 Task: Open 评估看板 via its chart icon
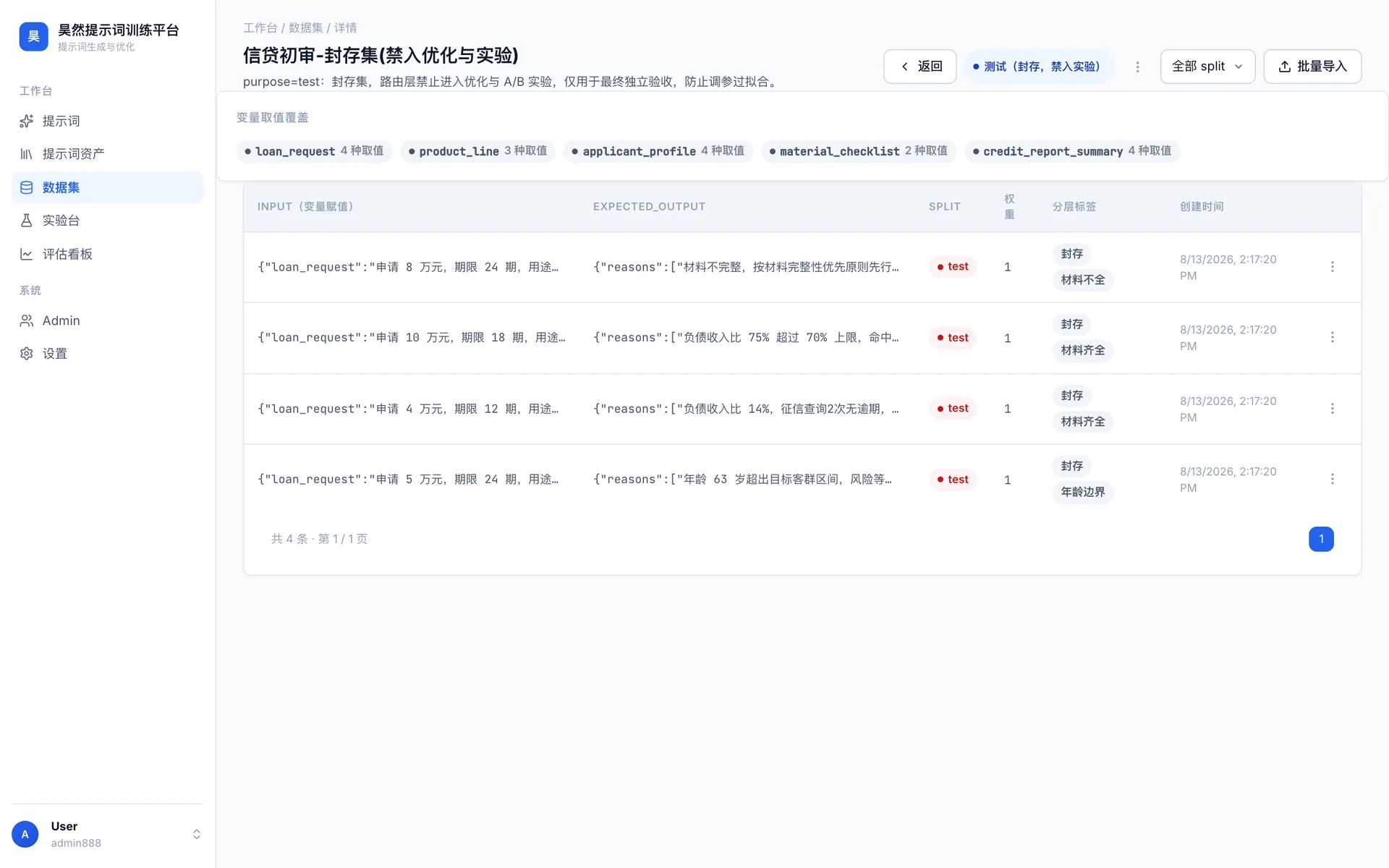(27, 254)
